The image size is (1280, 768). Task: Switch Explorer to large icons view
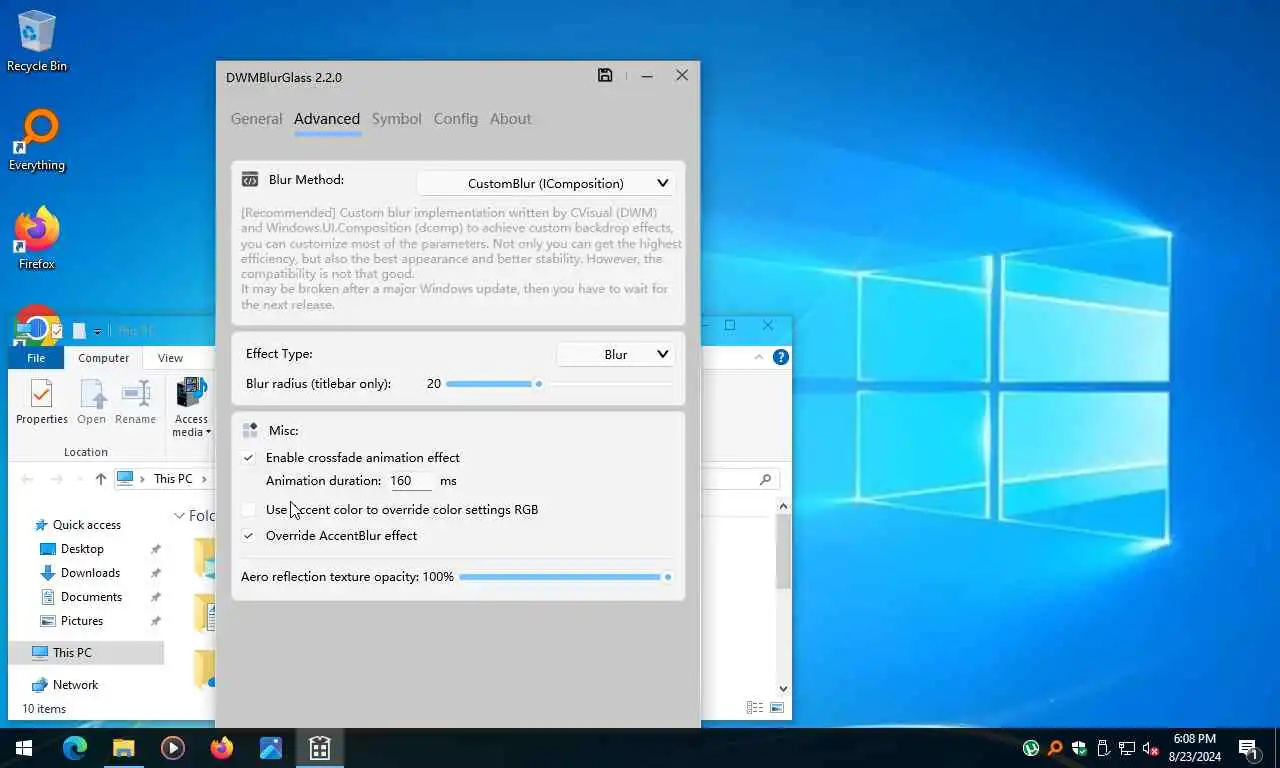[x=777, y=708]
